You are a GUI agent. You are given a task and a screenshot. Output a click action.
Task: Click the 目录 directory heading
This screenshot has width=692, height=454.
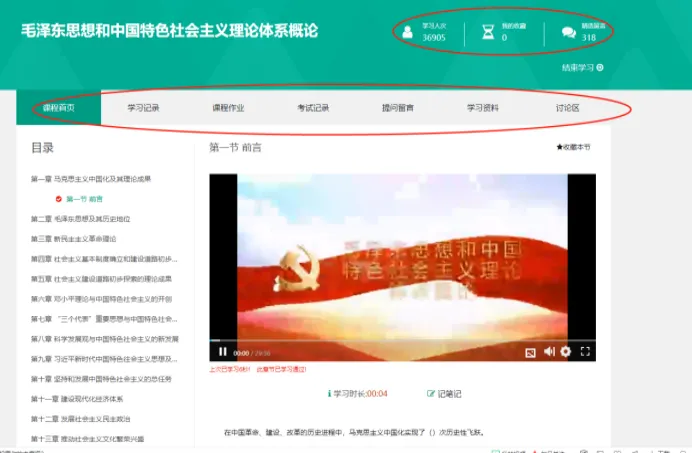[42, 147]
